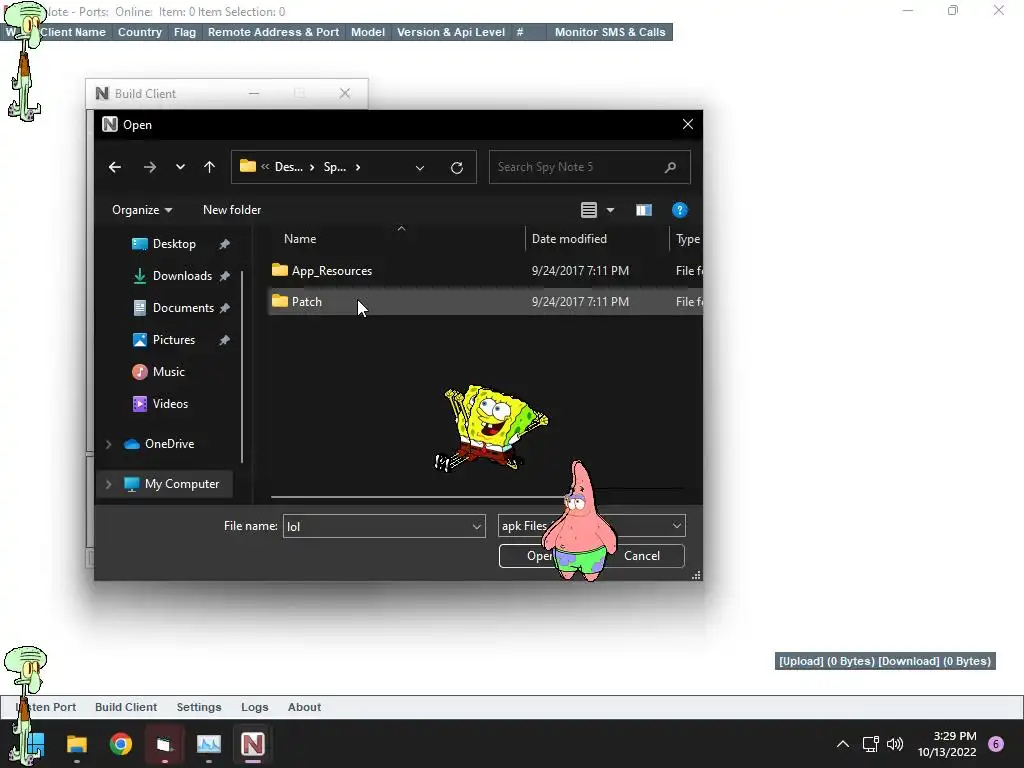This screenshot has height=768, width=1024.
Task: Expand the OneDrive tree node
Action: pyautogui.click(x=108, y=444)
